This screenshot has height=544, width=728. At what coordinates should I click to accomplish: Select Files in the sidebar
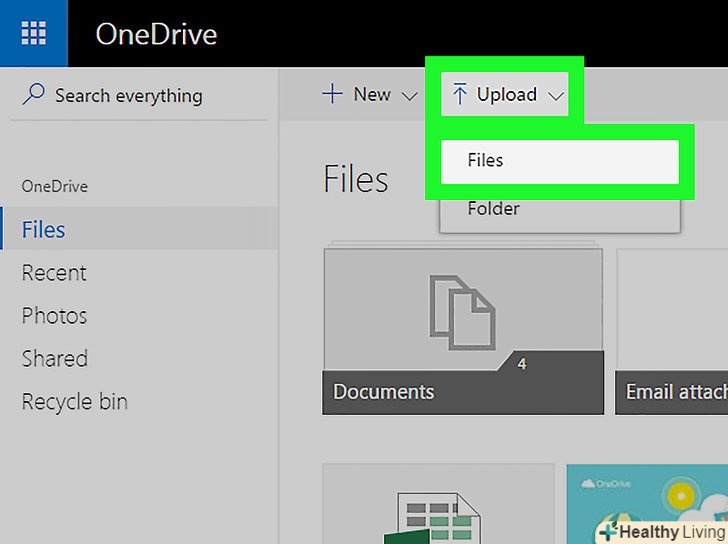pos(139,229)
